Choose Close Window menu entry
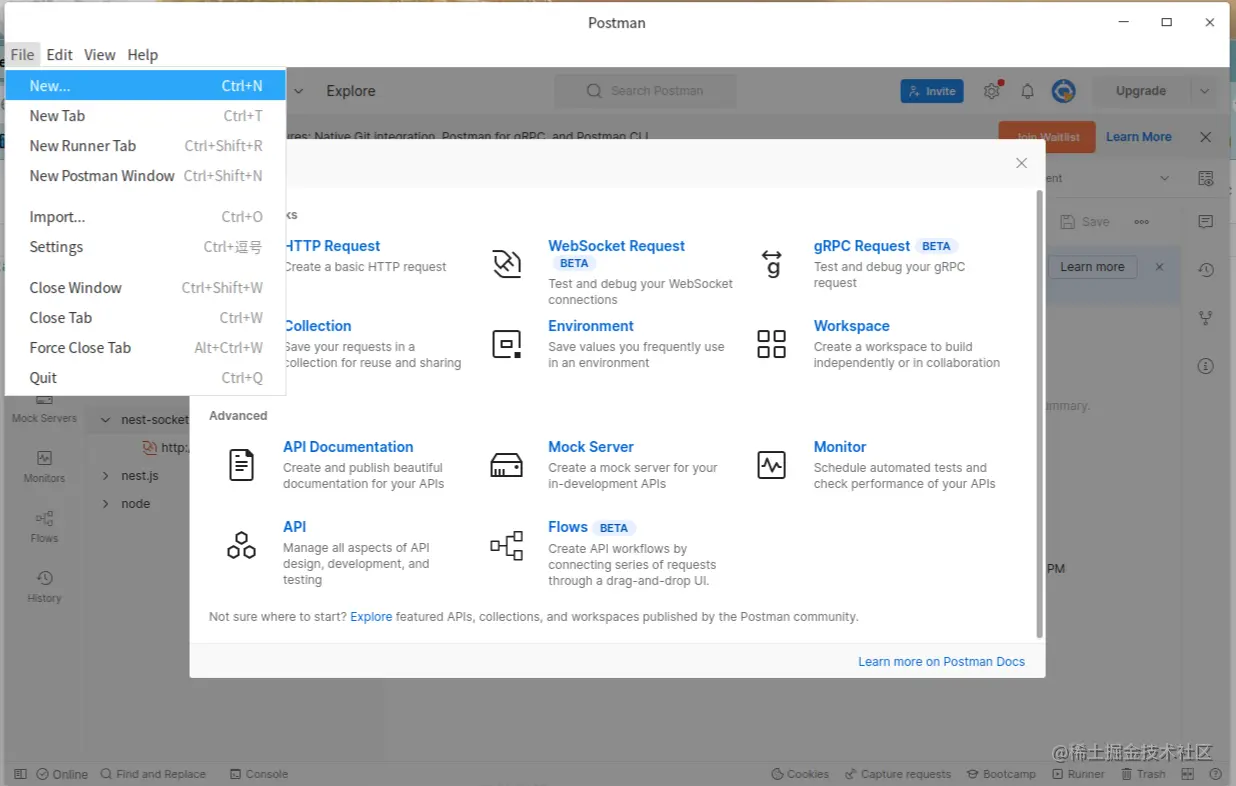 (x=146, y=288)
